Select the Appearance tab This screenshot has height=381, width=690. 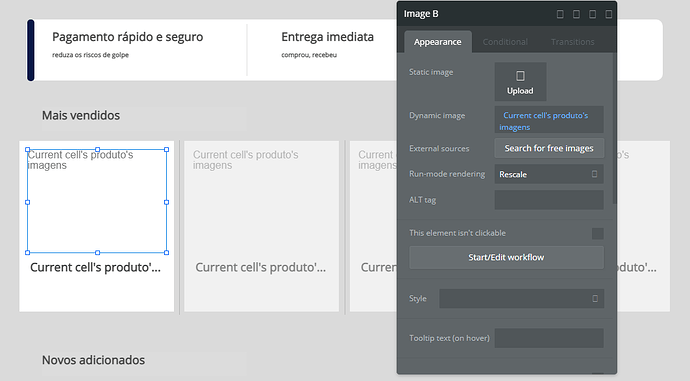coord(437,42)
